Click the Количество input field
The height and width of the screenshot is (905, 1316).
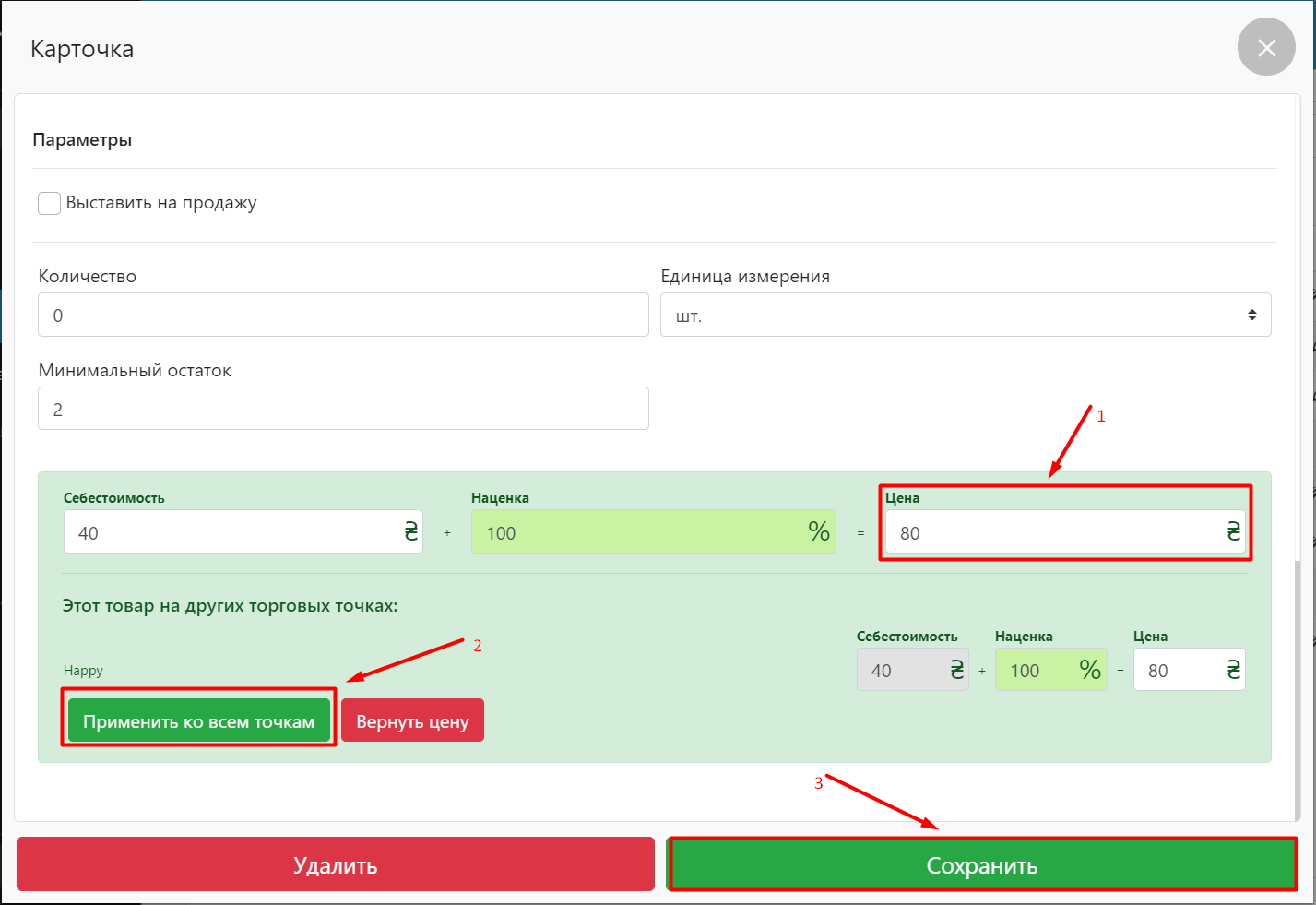(343, 316)
